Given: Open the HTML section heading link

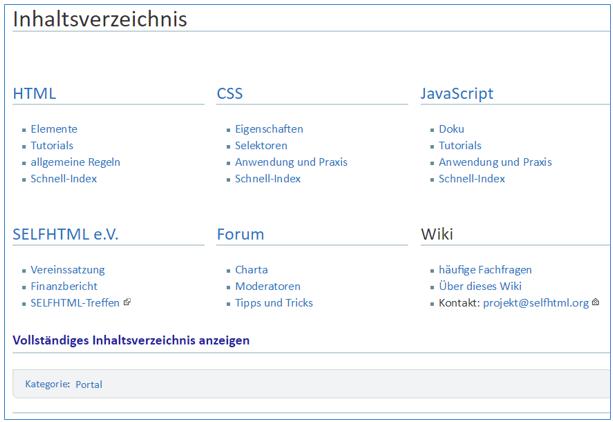Looking at the screenshot, I should click(x=34, y=94).
